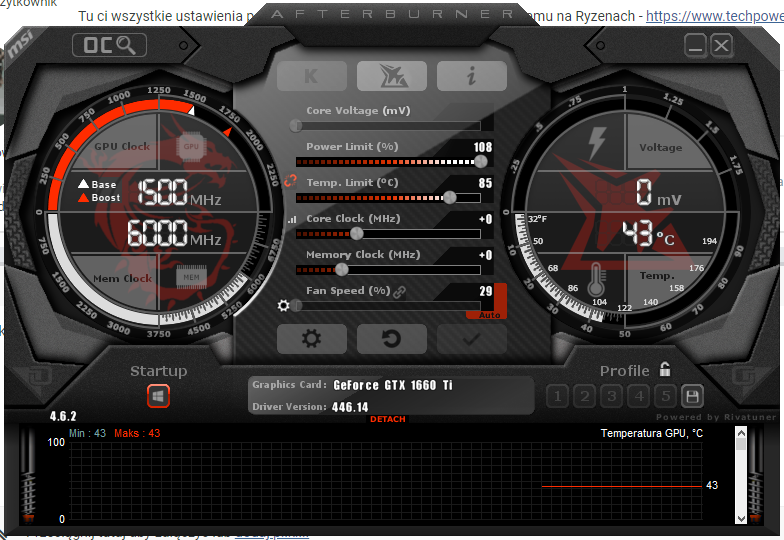This screenshot has height=540, width=784.
Task: Save the current profile using floppy icon
Action: point(691,396)
